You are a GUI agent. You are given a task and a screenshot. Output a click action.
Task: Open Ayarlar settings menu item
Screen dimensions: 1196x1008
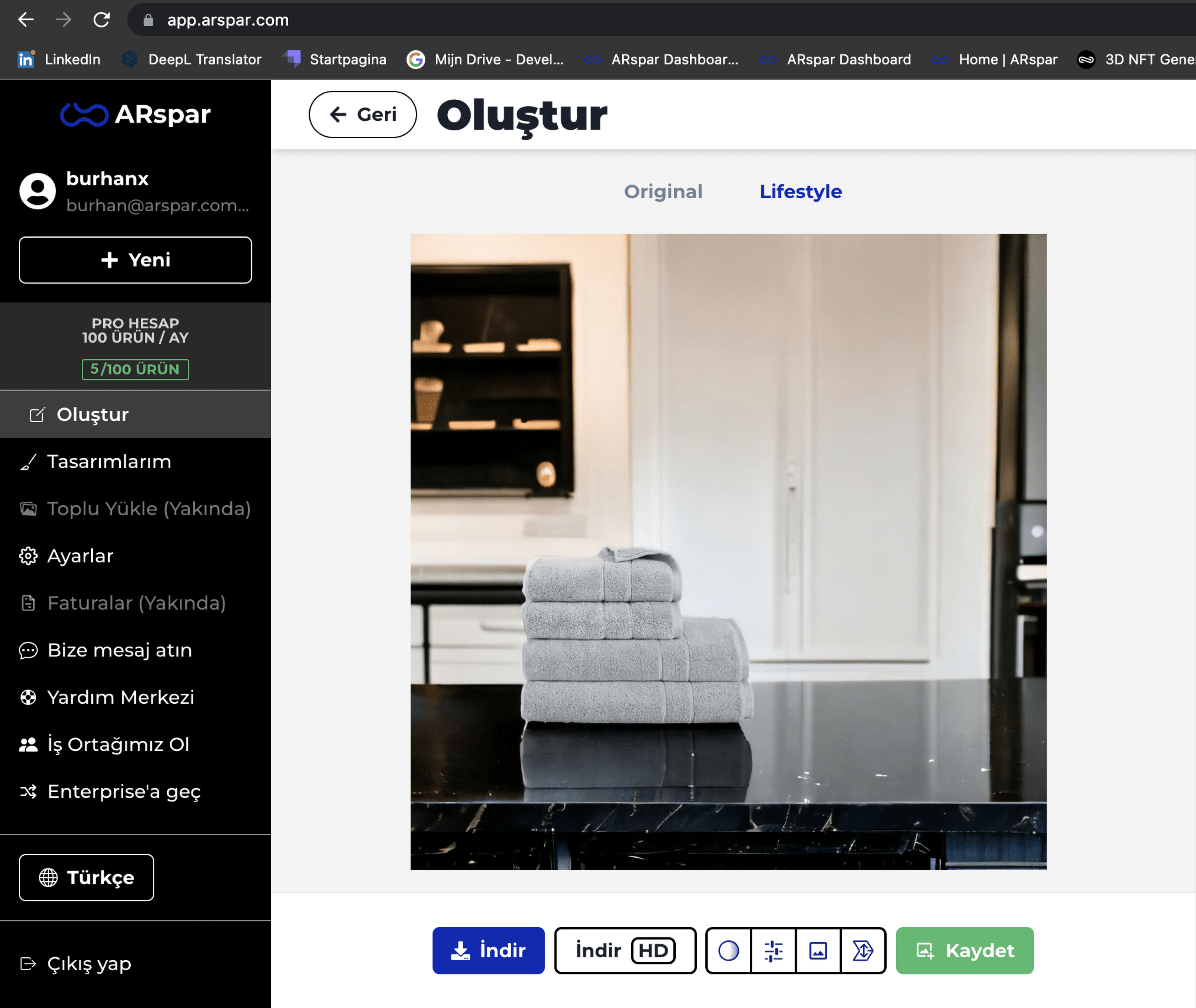[80, 556]
